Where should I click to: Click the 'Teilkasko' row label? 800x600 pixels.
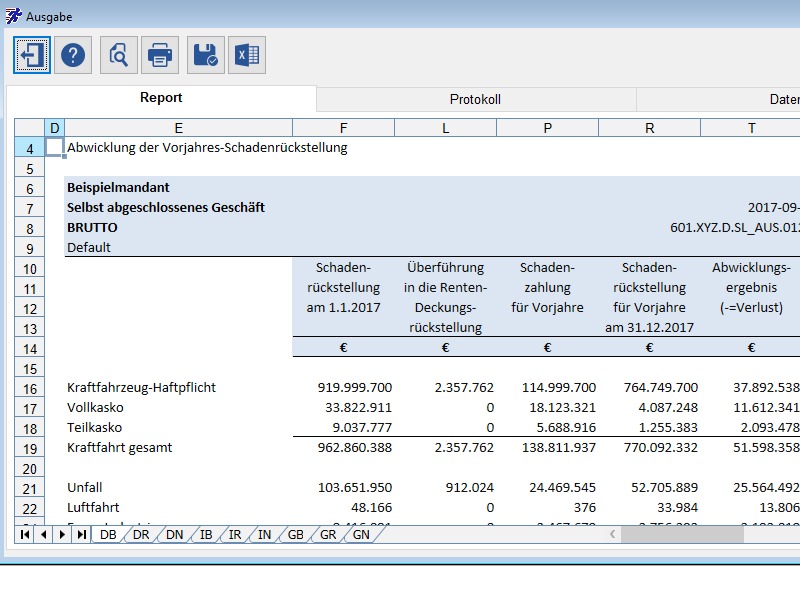tap(94, 428)
